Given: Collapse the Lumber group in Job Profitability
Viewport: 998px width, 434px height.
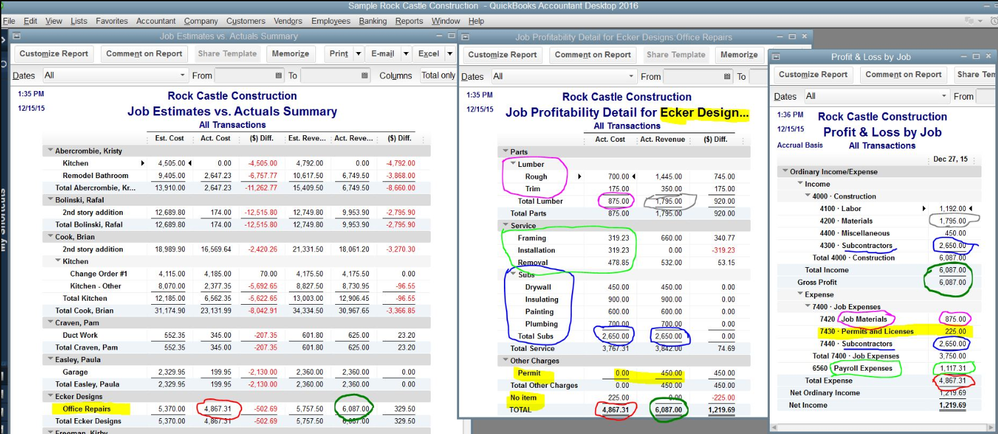Looking at the screenshot, I should click(x=514, y=164).
